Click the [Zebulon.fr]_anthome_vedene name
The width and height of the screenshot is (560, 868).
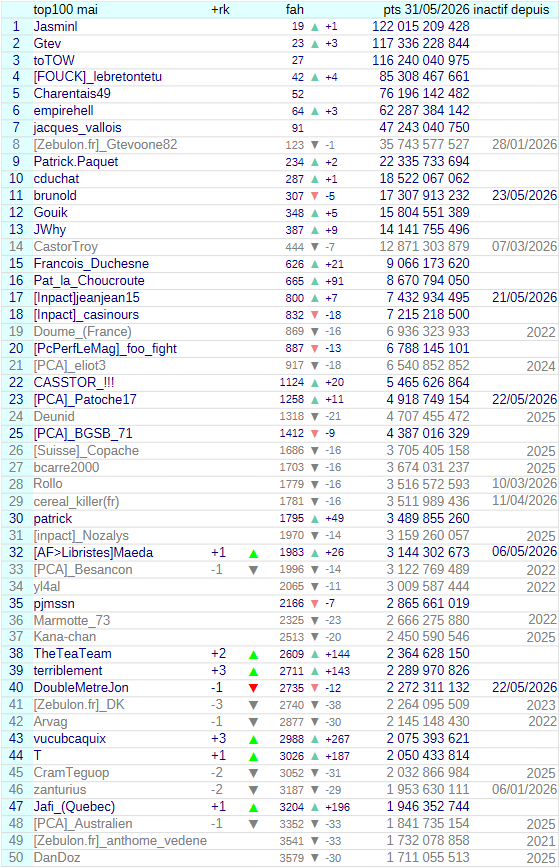pos(120,841)
